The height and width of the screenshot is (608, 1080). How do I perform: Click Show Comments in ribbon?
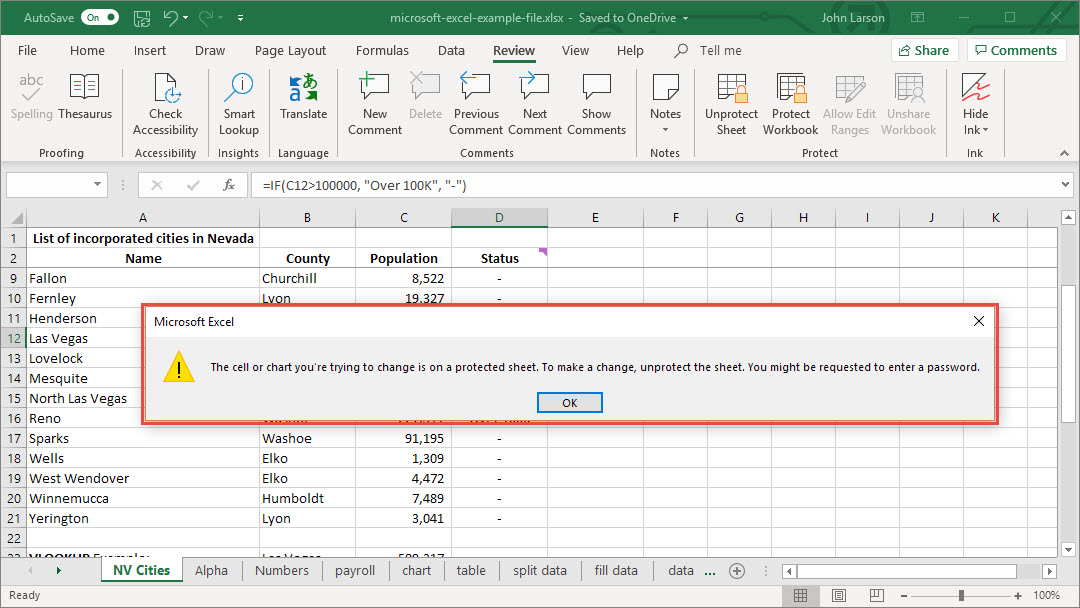[596, 104]
